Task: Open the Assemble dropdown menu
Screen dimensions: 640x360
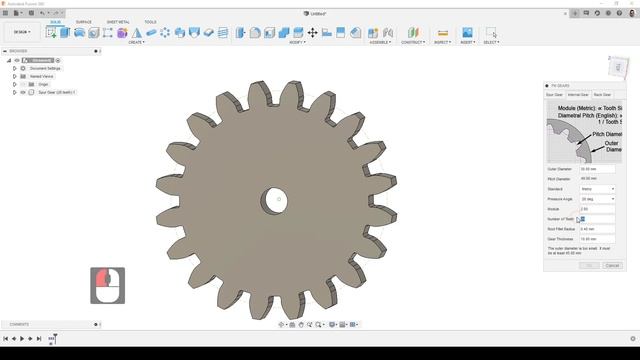Action: click(380, 42)
